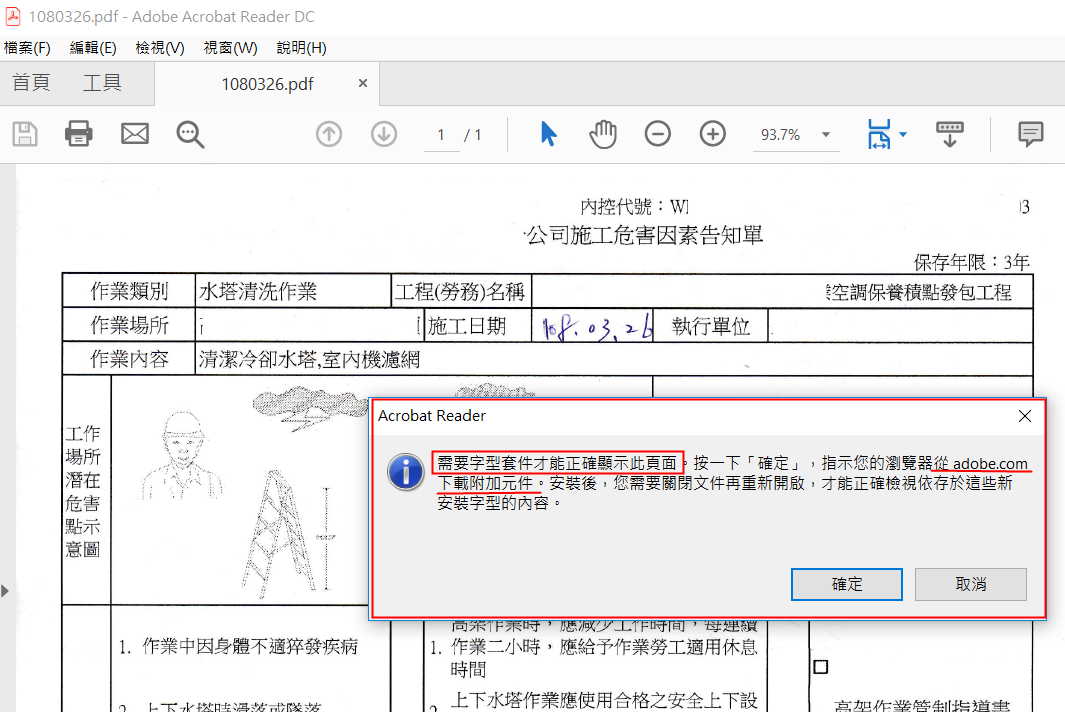Click 確定 in Acrobat Reader dialog
Screen dimensions: 1065x712
click(846, 584)
